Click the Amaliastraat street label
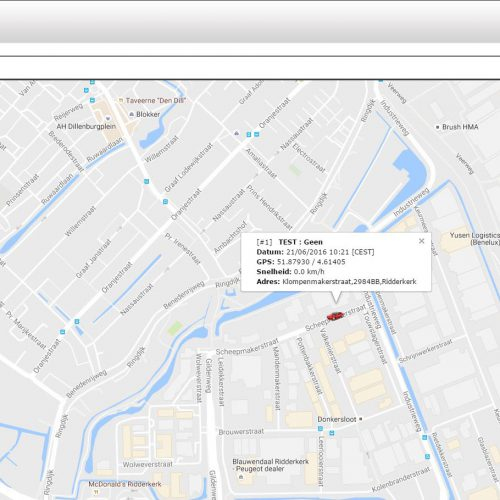 (261, 163)
